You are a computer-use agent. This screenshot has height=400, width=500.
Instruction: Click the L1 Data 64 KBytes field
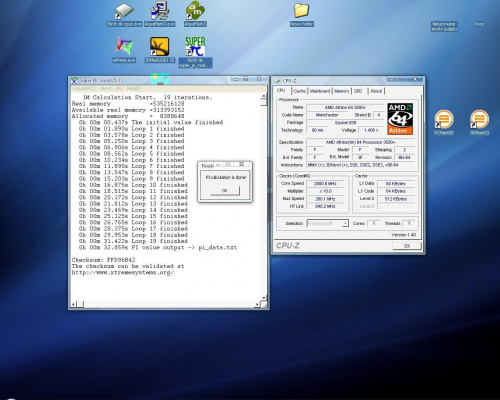click(396, 184)
